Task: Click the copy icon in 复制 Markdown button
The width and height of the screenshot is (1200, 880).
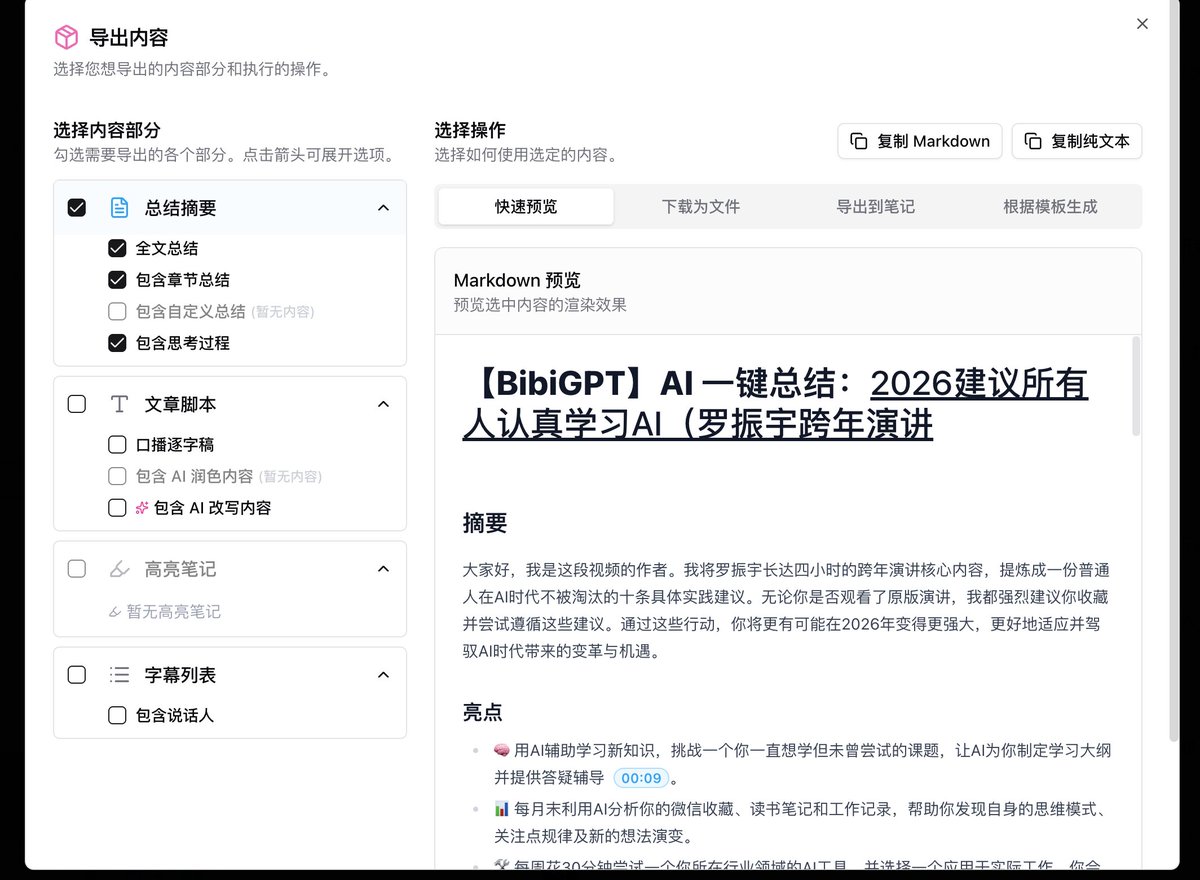Action: pyautogui.click(x=859, y=141)
